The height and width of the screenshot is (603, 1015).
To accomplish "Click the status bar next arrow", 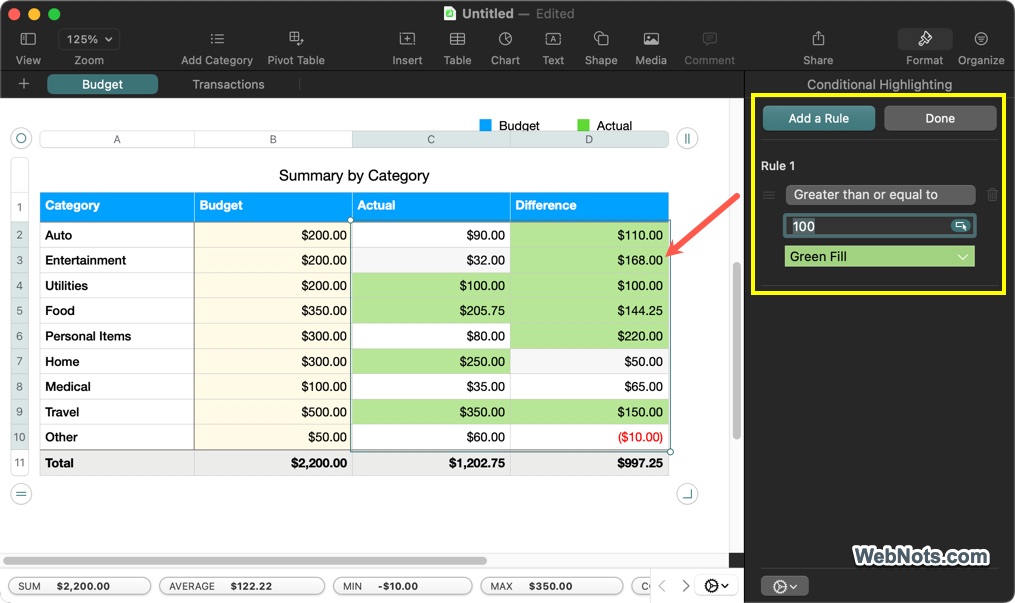I will click(x=686, y=586).
